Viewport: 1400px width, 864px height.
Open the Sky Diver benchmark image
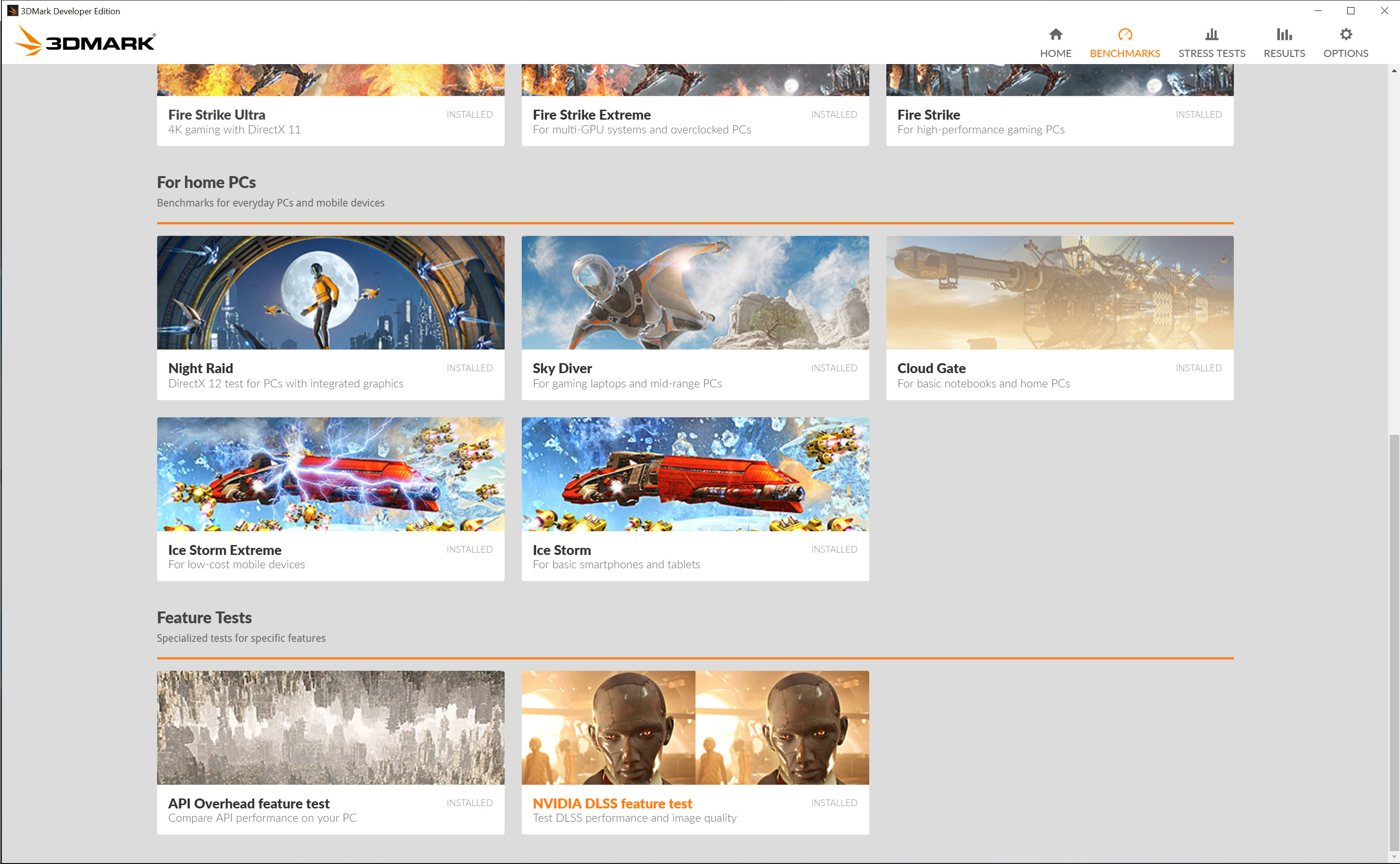(x=694, y=292)
